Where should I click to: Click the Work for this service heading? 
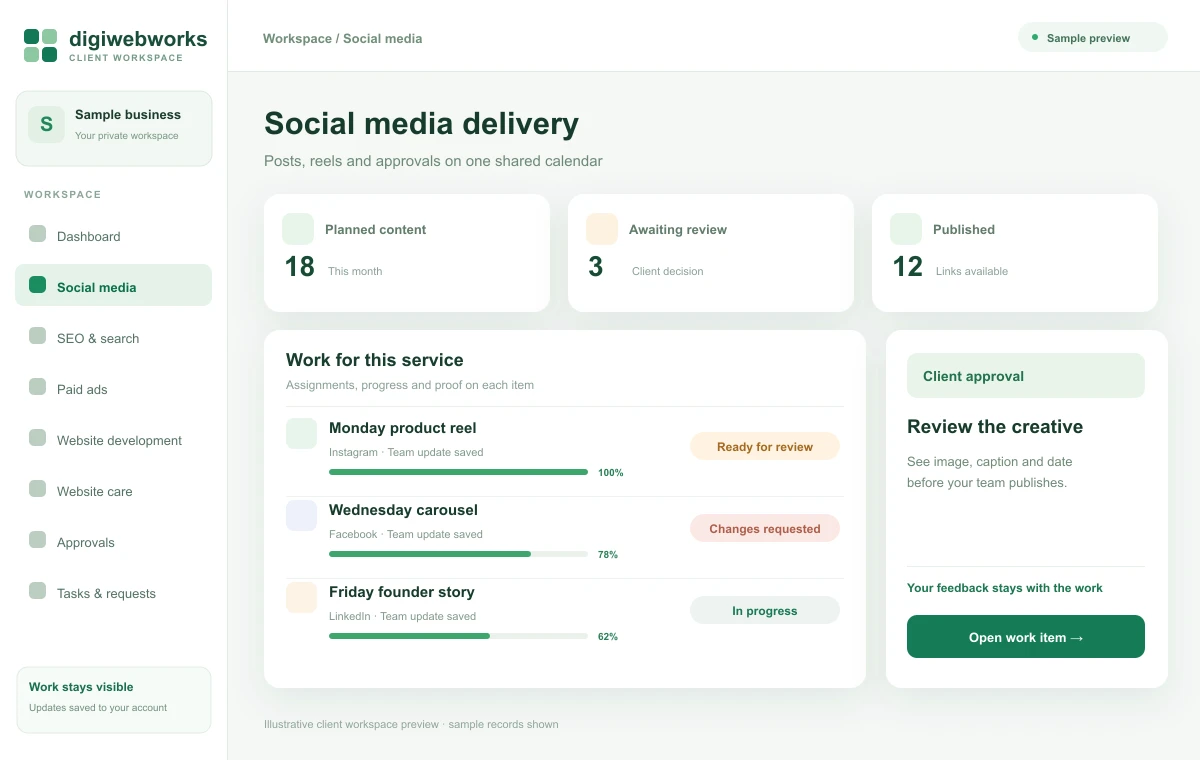375,360
